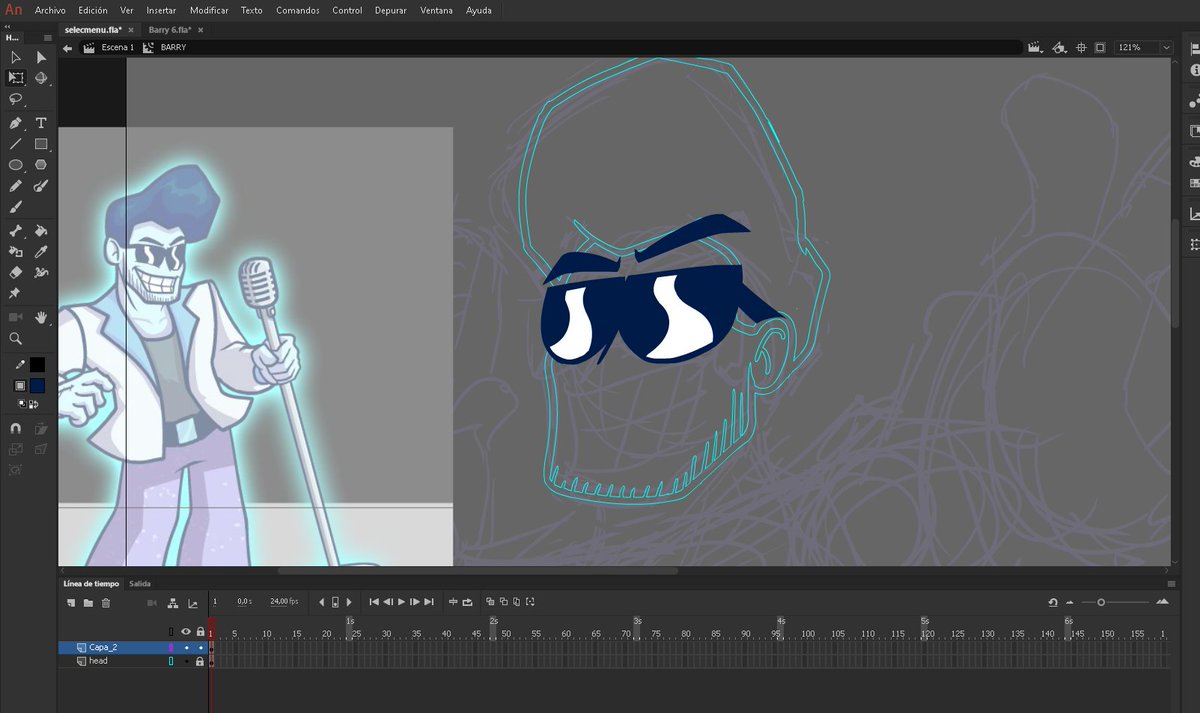Play the timeline animation
1200x713 pixels.
[401, 602]
